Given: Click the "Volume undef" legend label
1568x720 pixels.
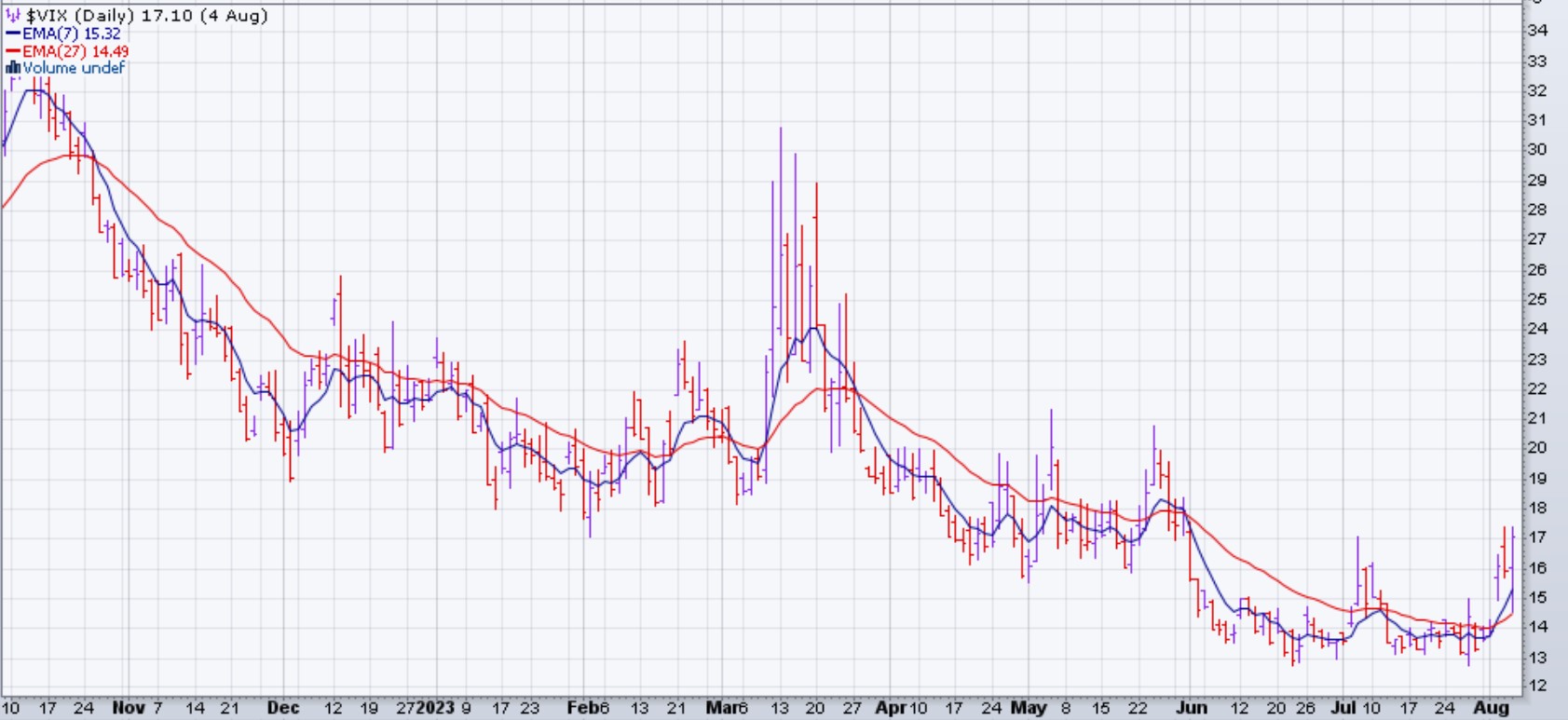Looking at the screenshot, I should pyautogui.click(x=74, y=68).
